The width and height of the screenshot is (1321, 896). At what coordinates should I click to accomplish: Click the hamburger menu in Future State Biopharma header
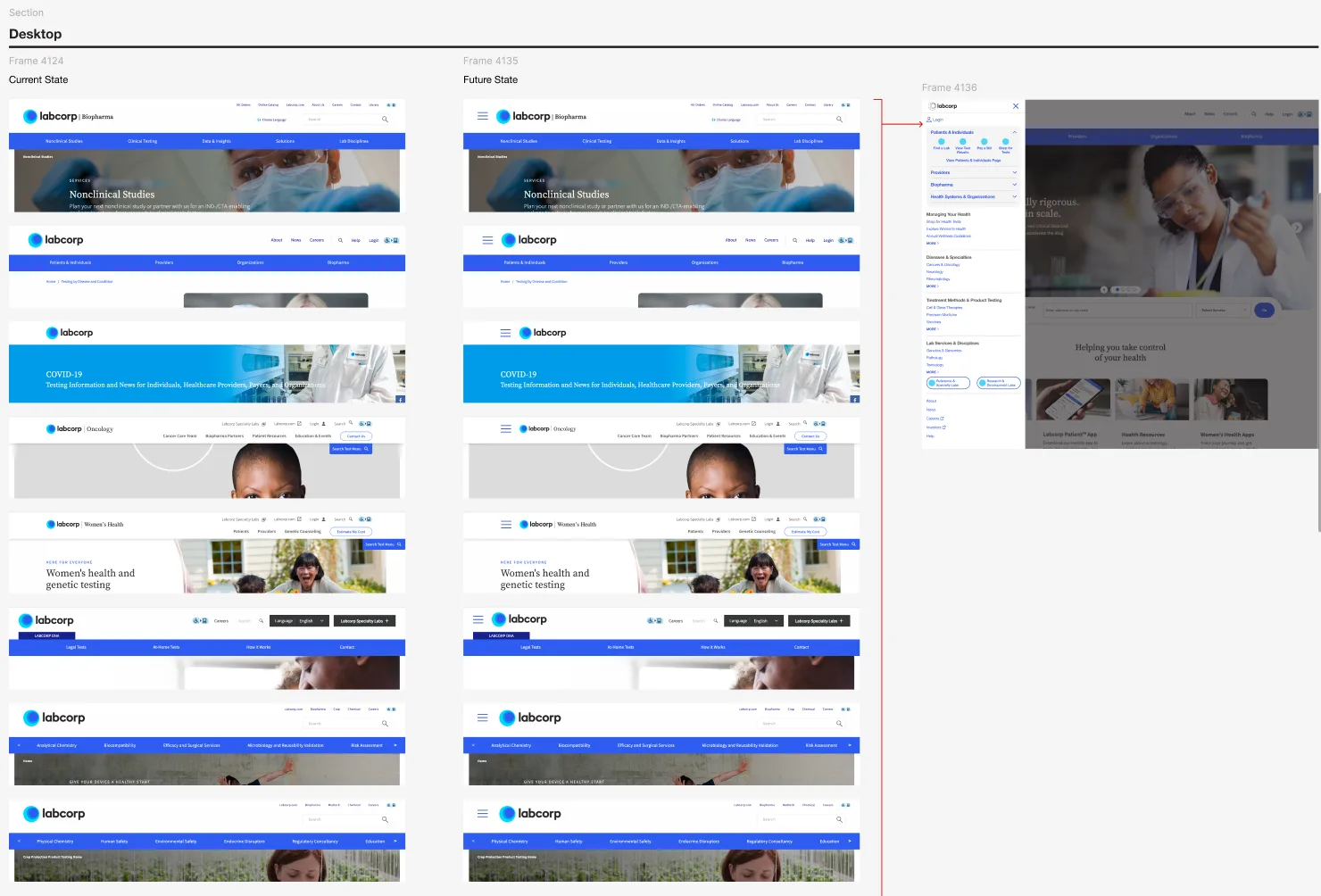[483, 116]
